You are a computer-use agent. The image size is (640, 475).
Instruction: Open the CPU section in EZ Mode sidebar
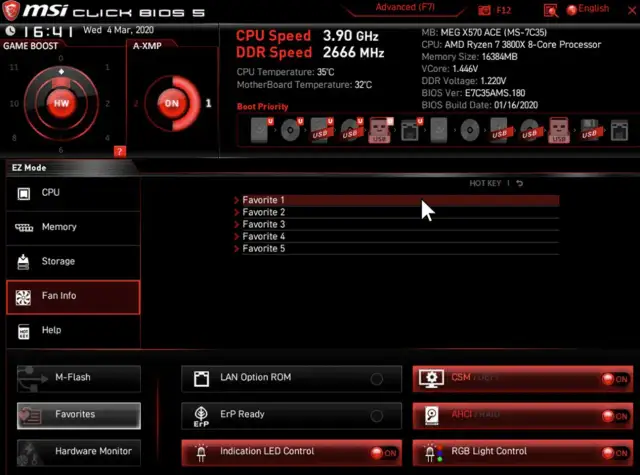(x=73, y=193)
